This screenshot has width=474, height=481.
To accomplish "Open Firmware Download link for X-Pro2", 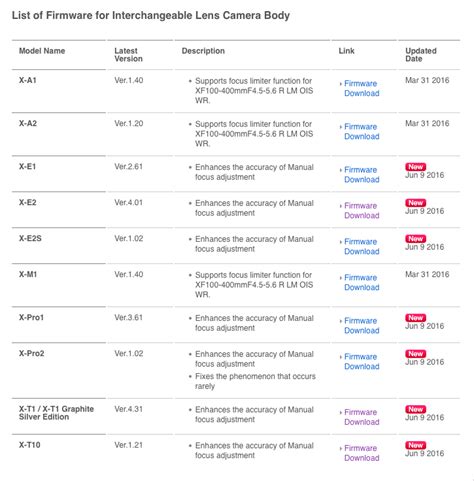I will coord(361,362).
